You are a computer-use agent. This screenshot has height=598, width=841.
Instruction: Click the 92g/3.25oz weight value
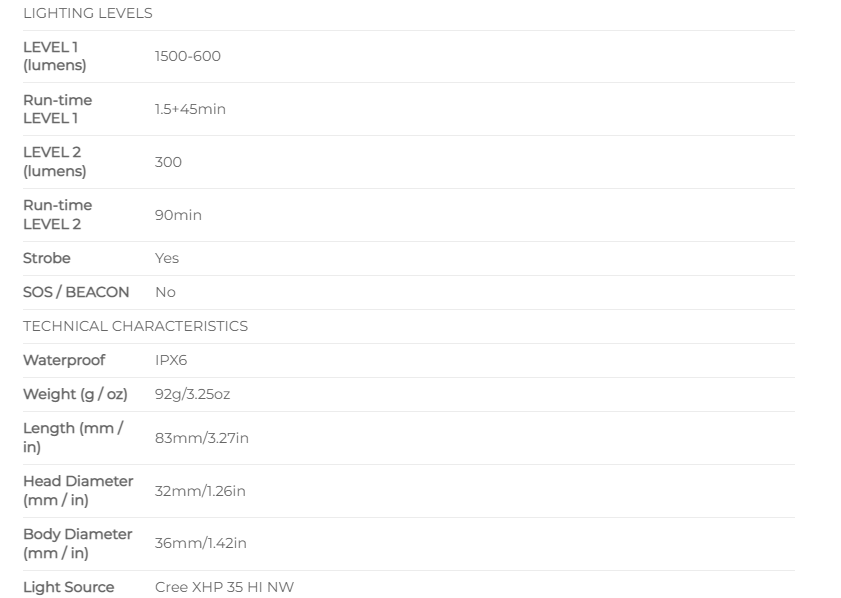click(193, 394)
